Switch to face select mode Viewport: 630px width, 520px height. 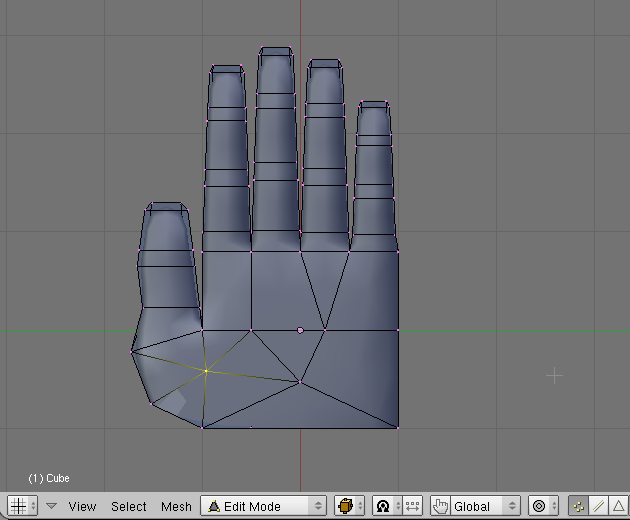[619, 506]
